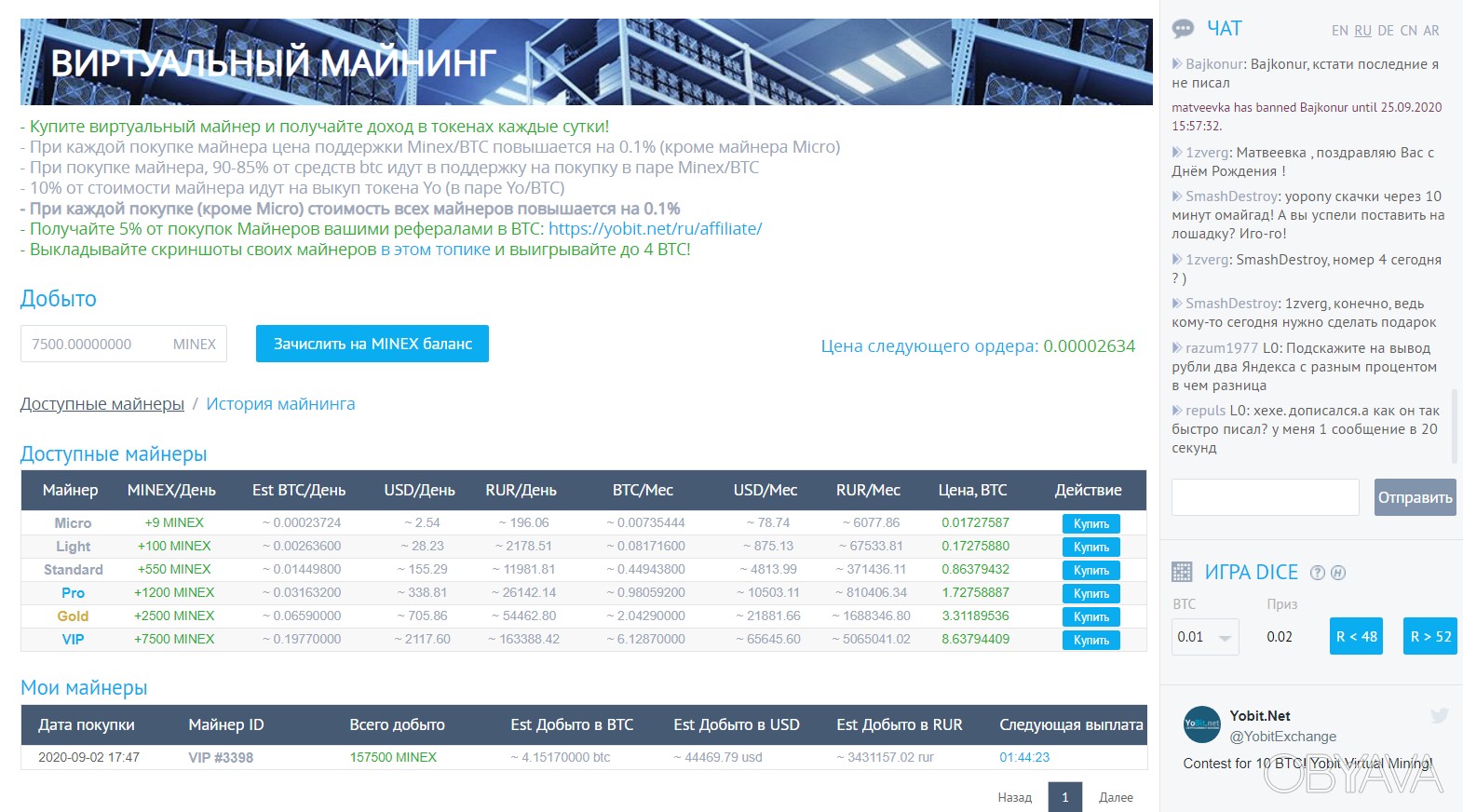Send the chat message with Отправить
Viewport: 1463px width, 812px height.
tap(1416, 497)
